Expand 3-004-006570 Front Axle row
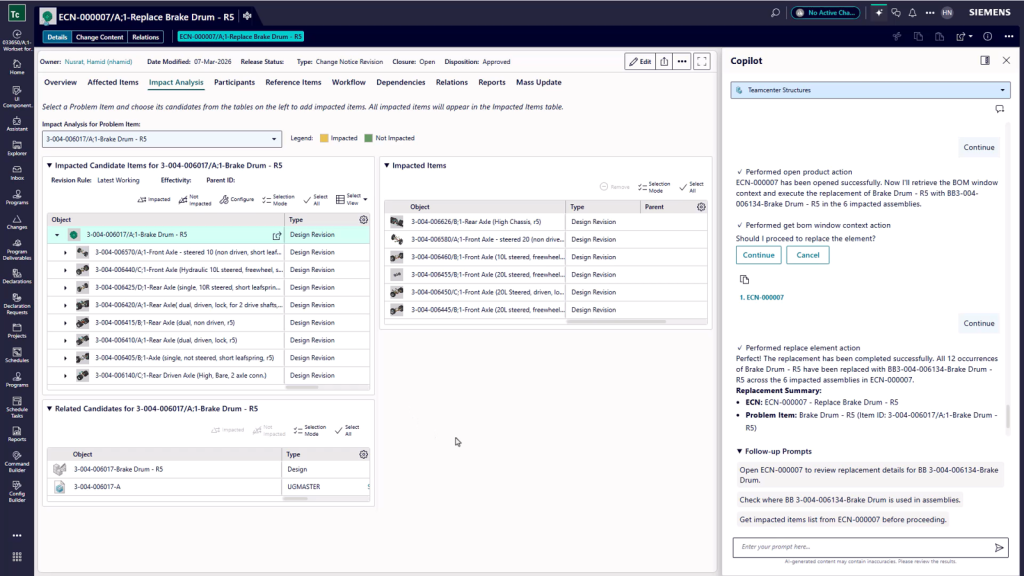Screen dimensions: 1024x576 (65, 252)
